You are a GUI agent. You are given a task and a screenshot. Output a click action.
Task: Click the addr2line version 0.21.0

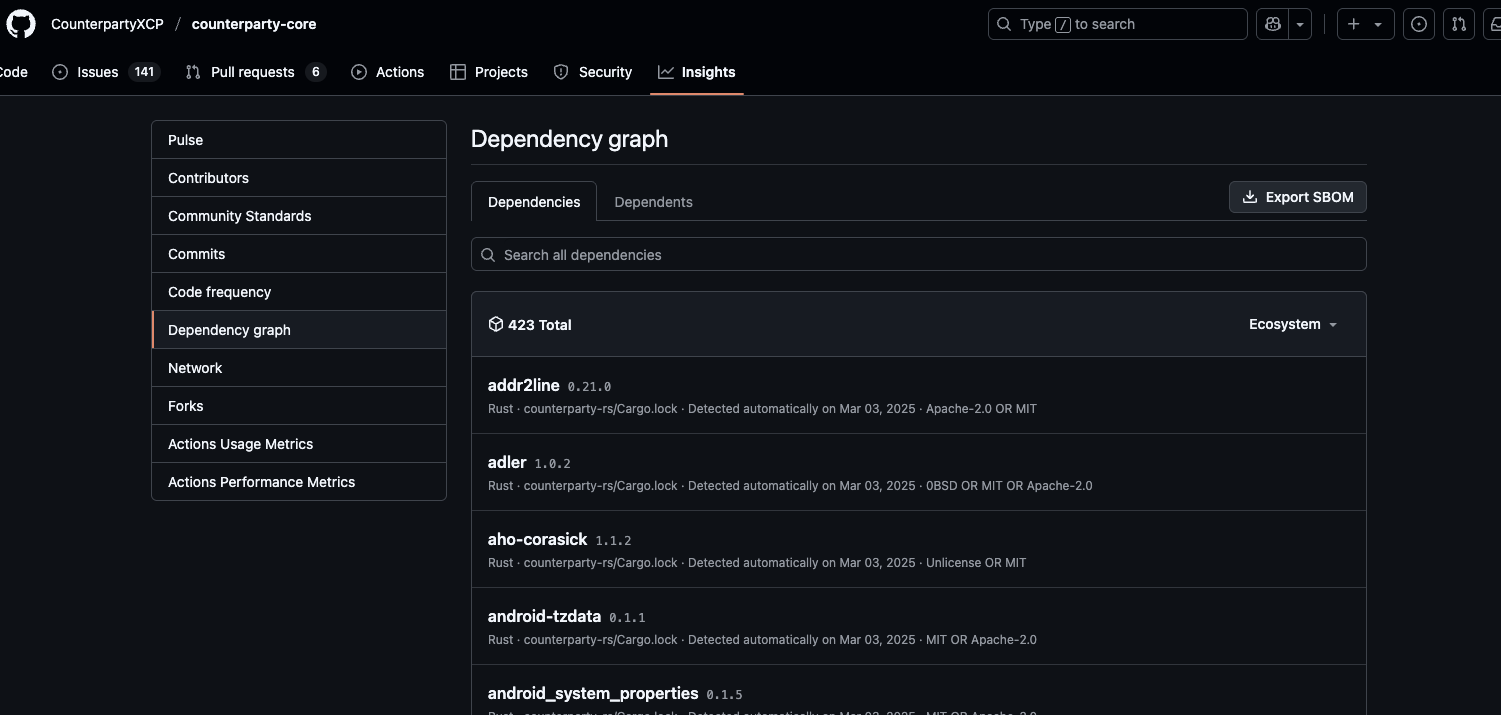(x=589, y=386)
